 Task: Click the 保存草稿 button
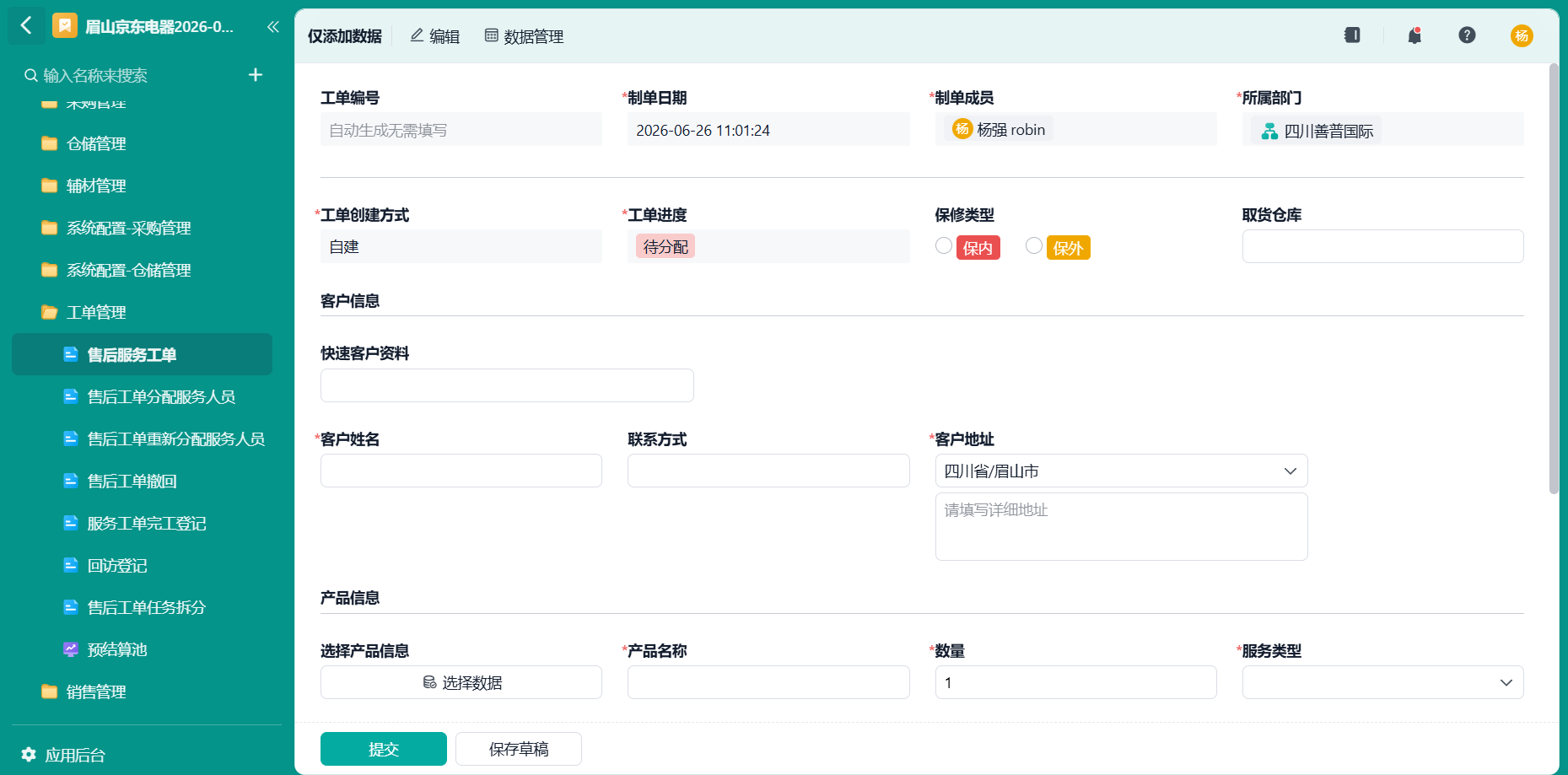[519, 749]
